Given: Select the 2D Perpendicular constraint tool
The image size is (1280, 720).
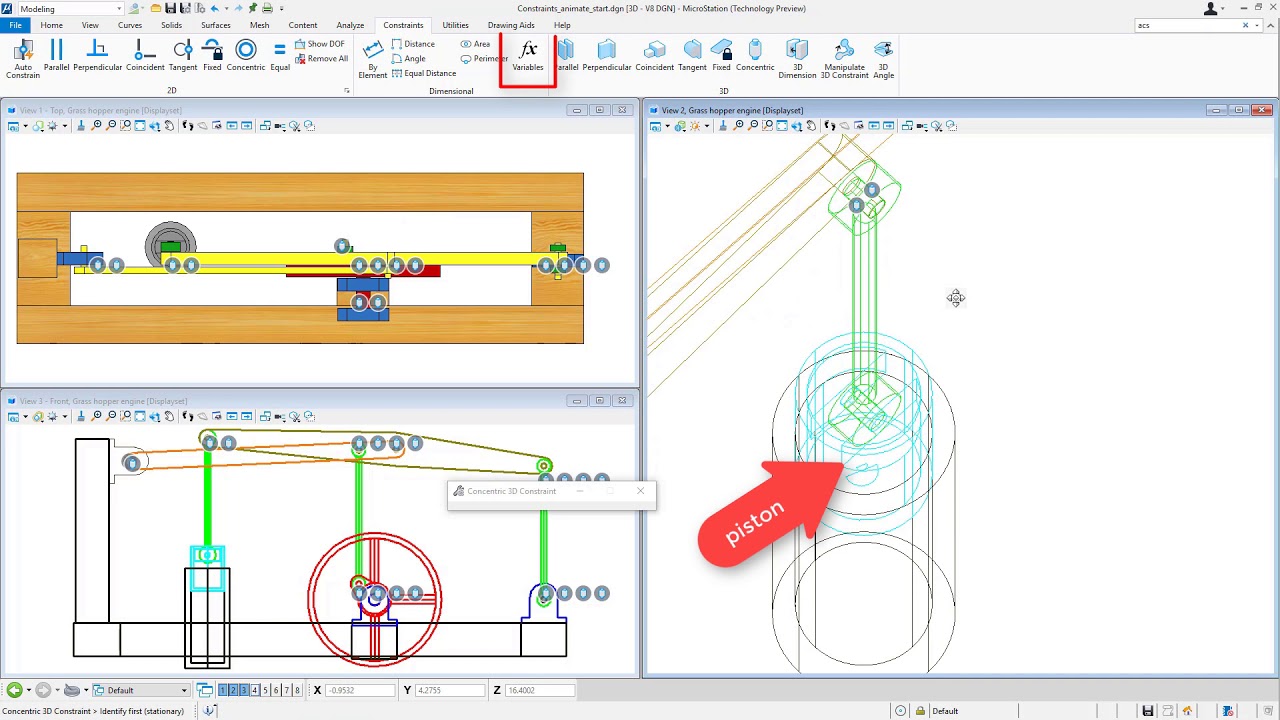Looking at the screenshot, I should click(x=97, y=56).
